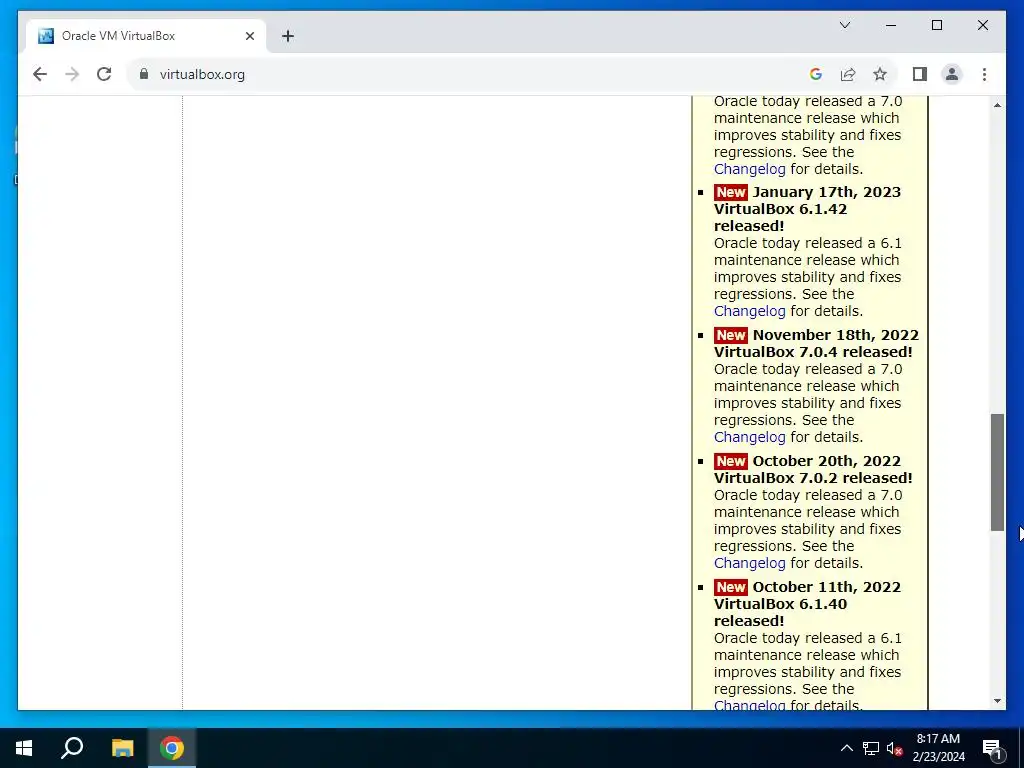
Task: Open Changelog link for VirtualBox 6.1.42
Action: (x=749, y=311)
